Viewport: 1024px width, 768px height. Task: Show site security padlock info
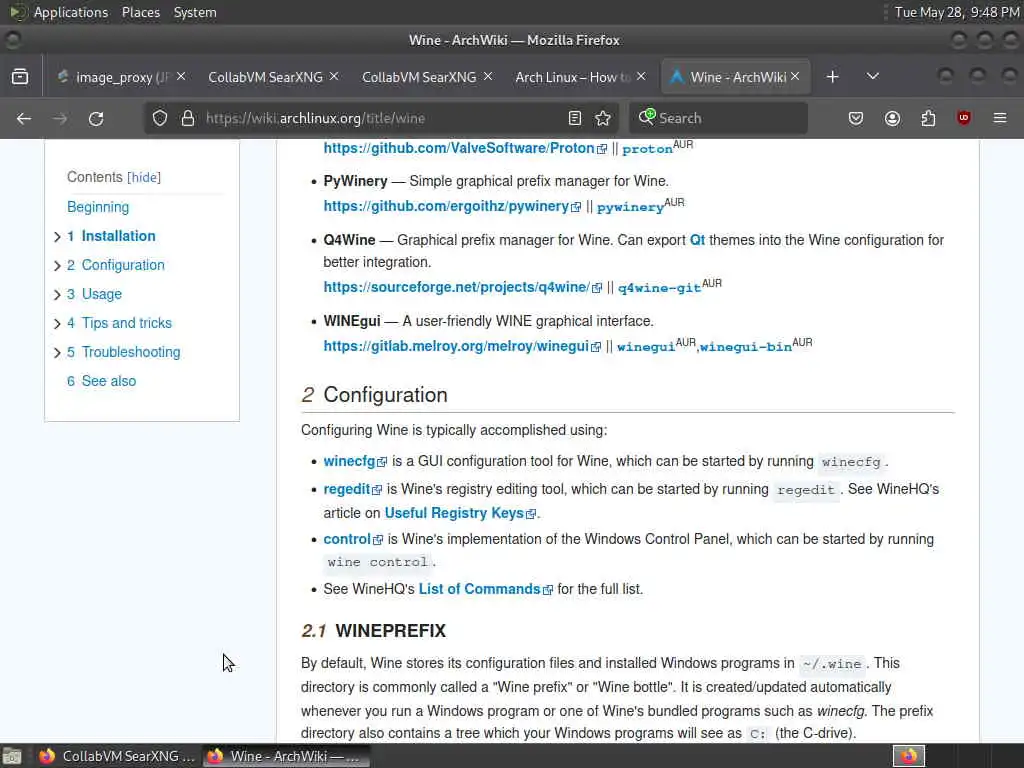tap(188, 118)
